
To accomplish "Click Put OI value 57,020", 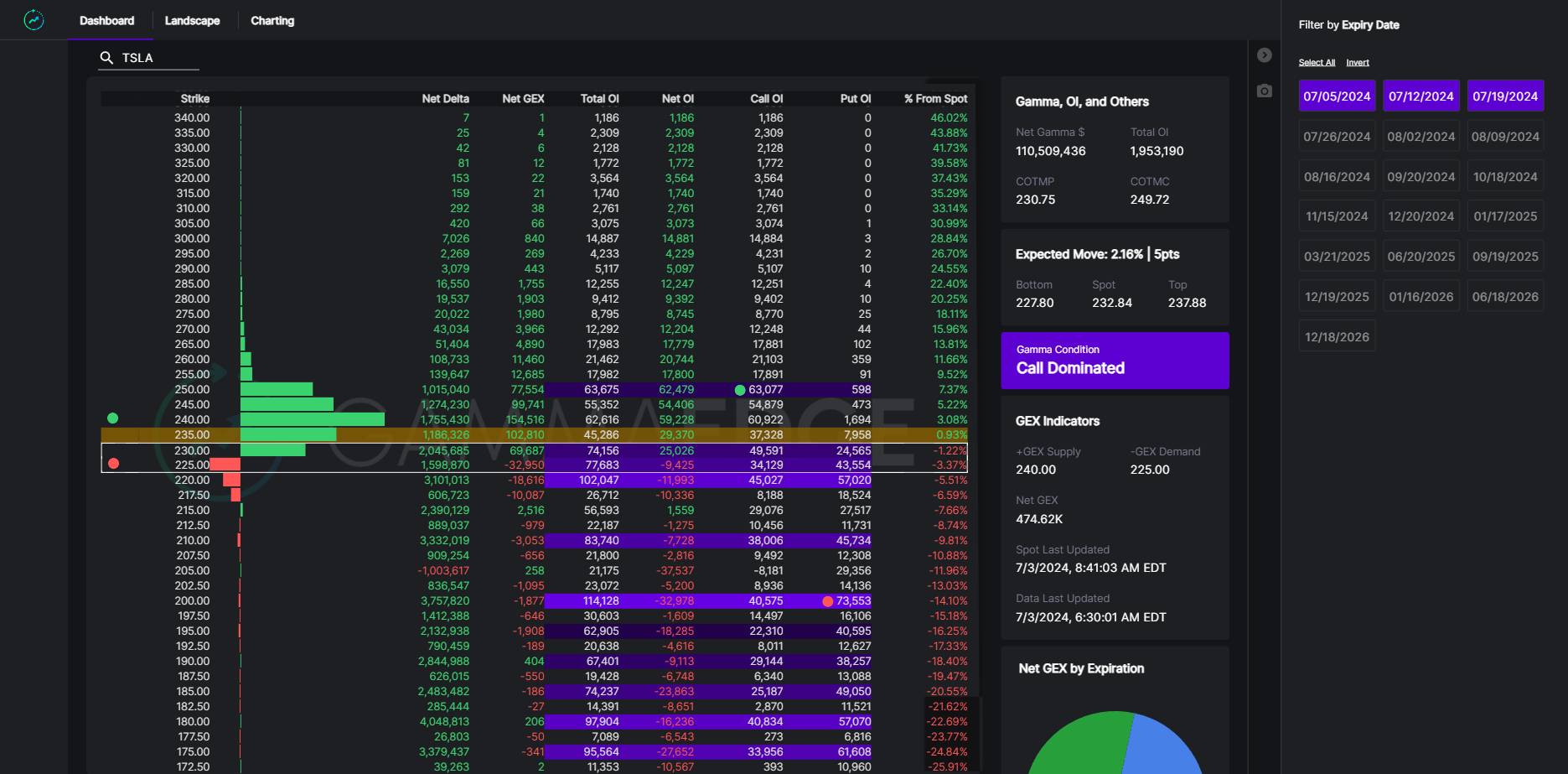I will pos(854,481).
